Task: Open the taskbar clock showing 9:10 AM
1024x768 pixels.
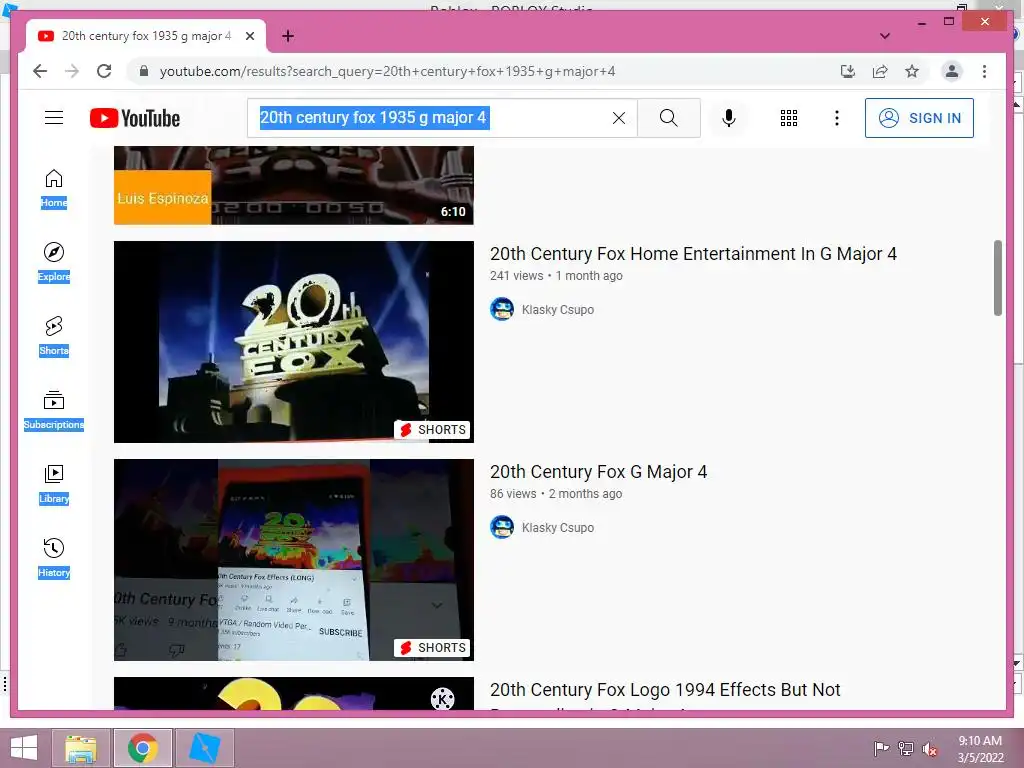Action: pos(980,749)
